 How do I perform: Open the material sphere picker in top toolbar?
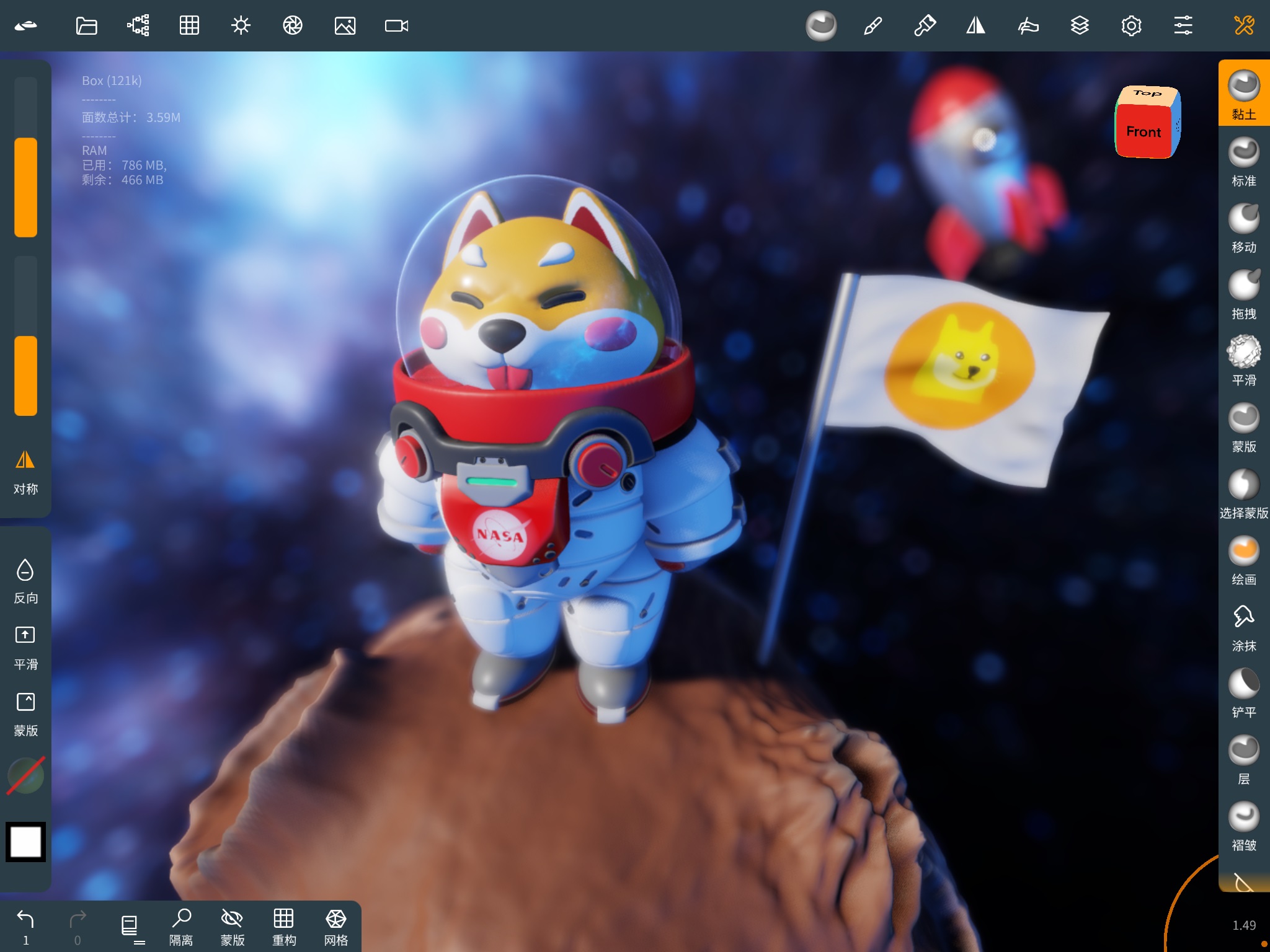click(822, 25)
